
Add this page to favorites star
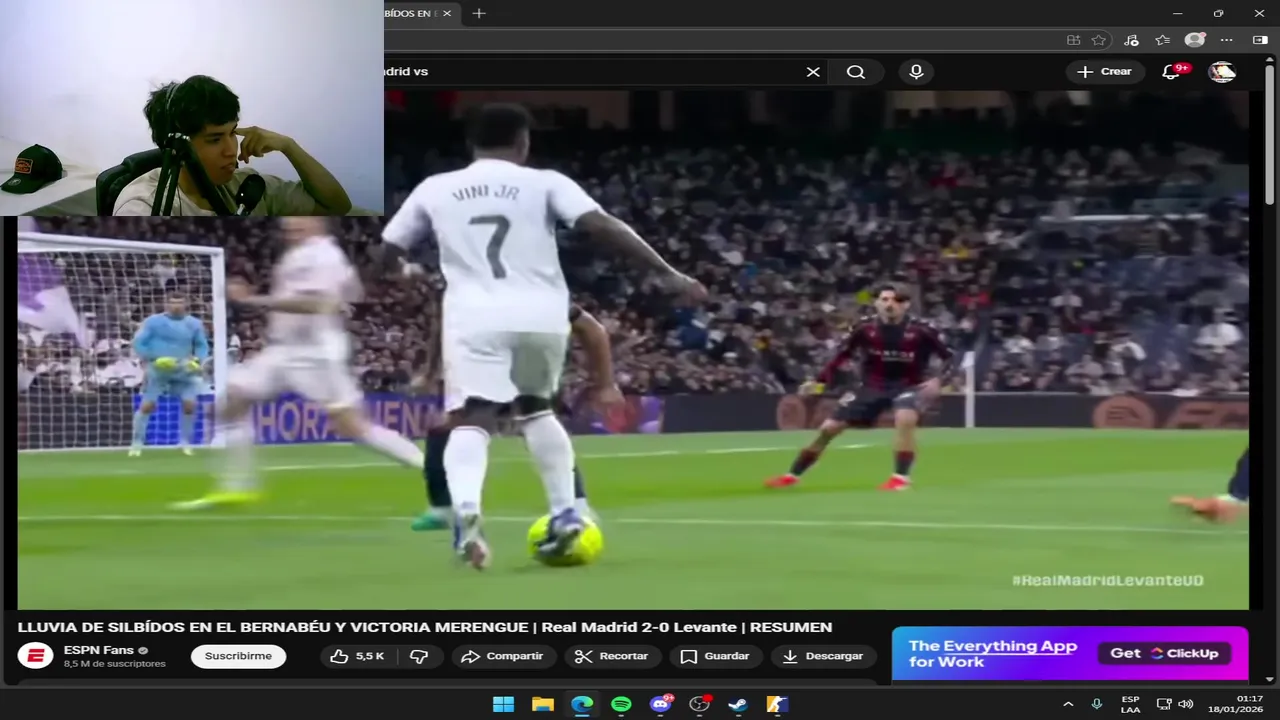click(1099, 40)
